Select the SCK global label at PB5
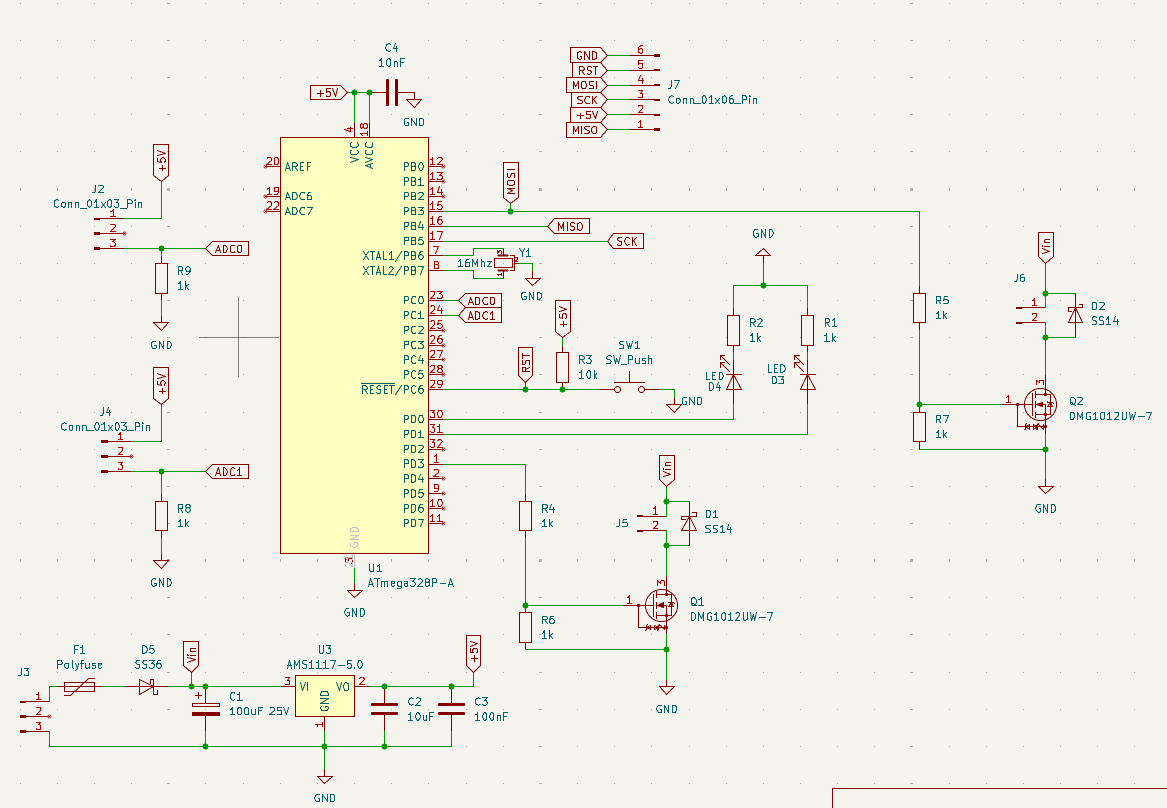 pyautogui.click(x=625, y=241)
